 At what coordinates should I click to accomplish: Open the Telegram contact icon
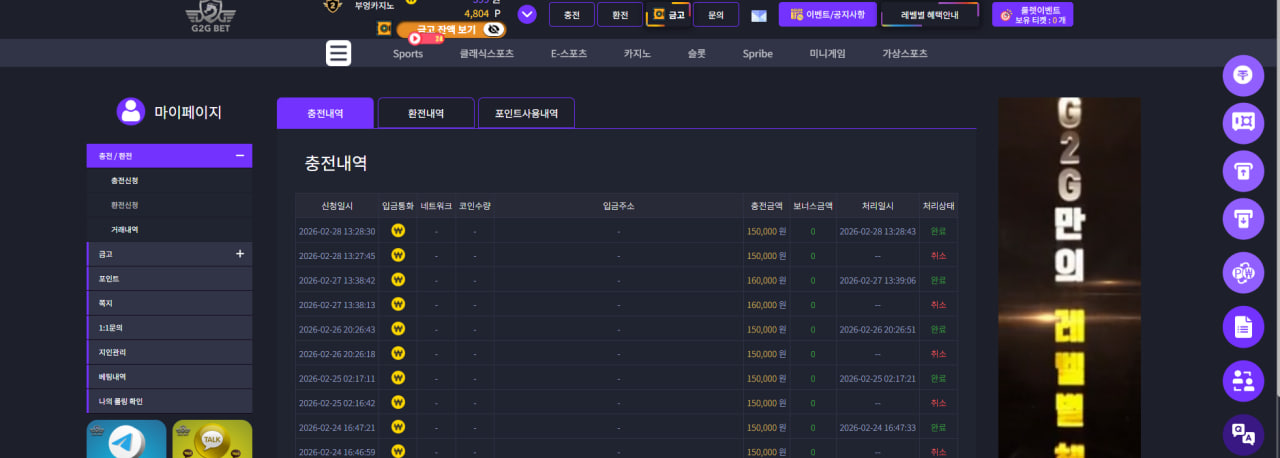[x=126, y=440]
